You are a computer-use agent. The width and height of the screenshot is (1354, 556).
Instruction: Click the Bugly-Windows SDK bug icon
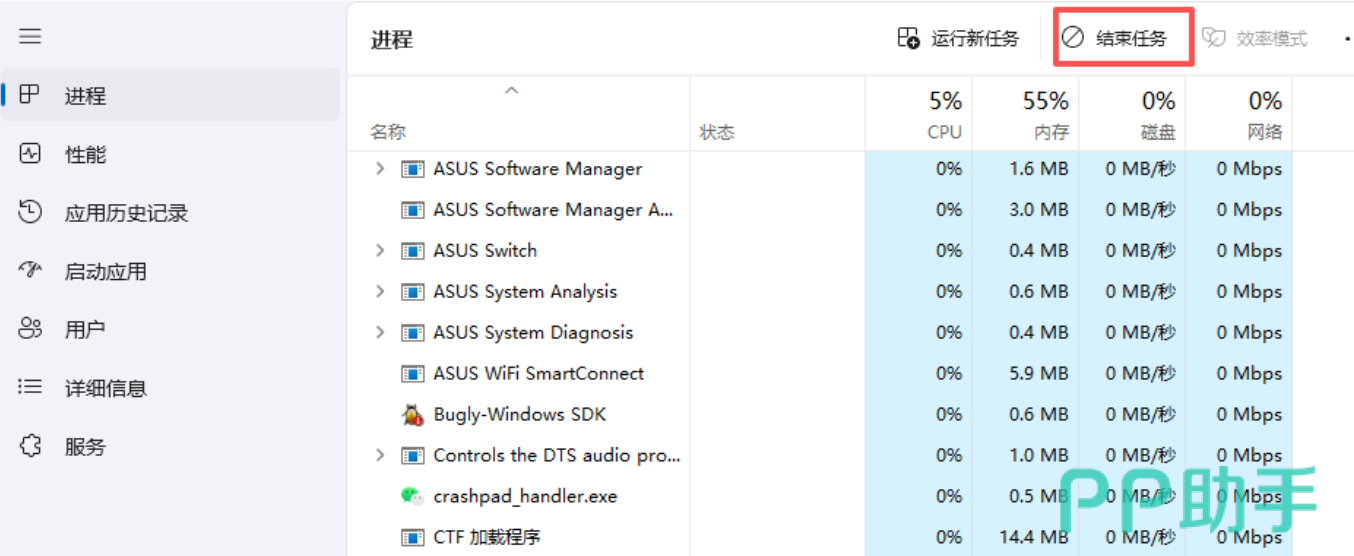click(x=411, y=414)
